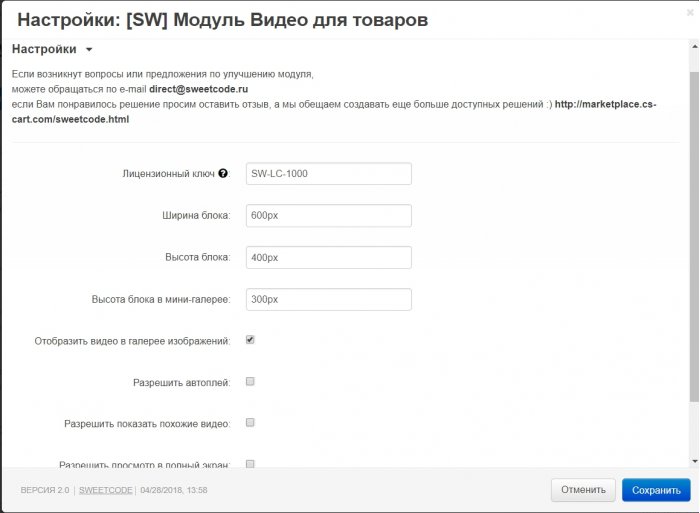
Task: Click the scrollbar down arrow
Action: [x=694, y=462]
